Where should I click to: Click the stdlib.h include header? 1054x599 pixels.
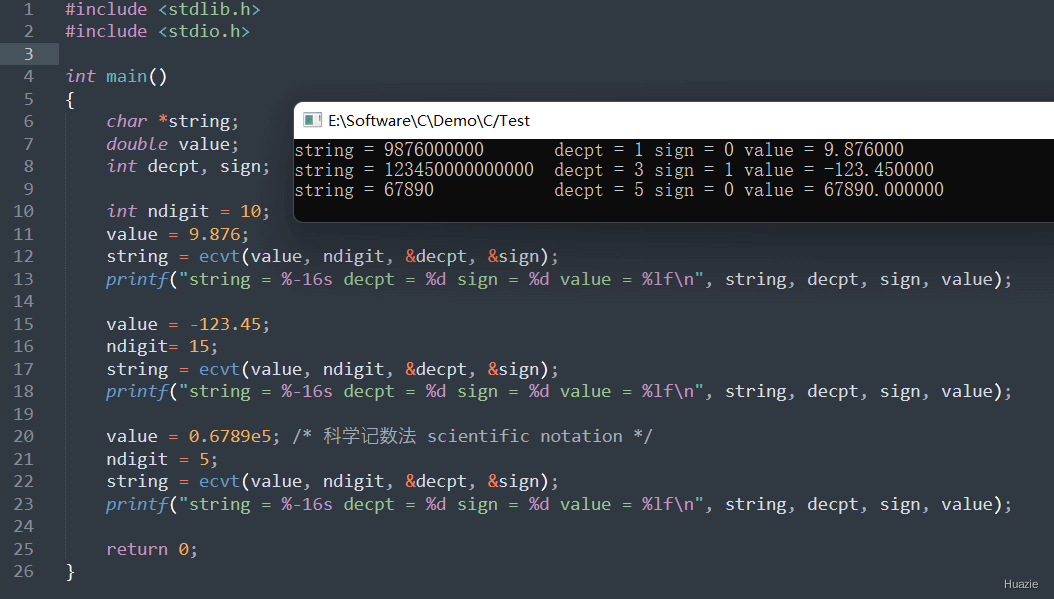click(x=209, y=9)
